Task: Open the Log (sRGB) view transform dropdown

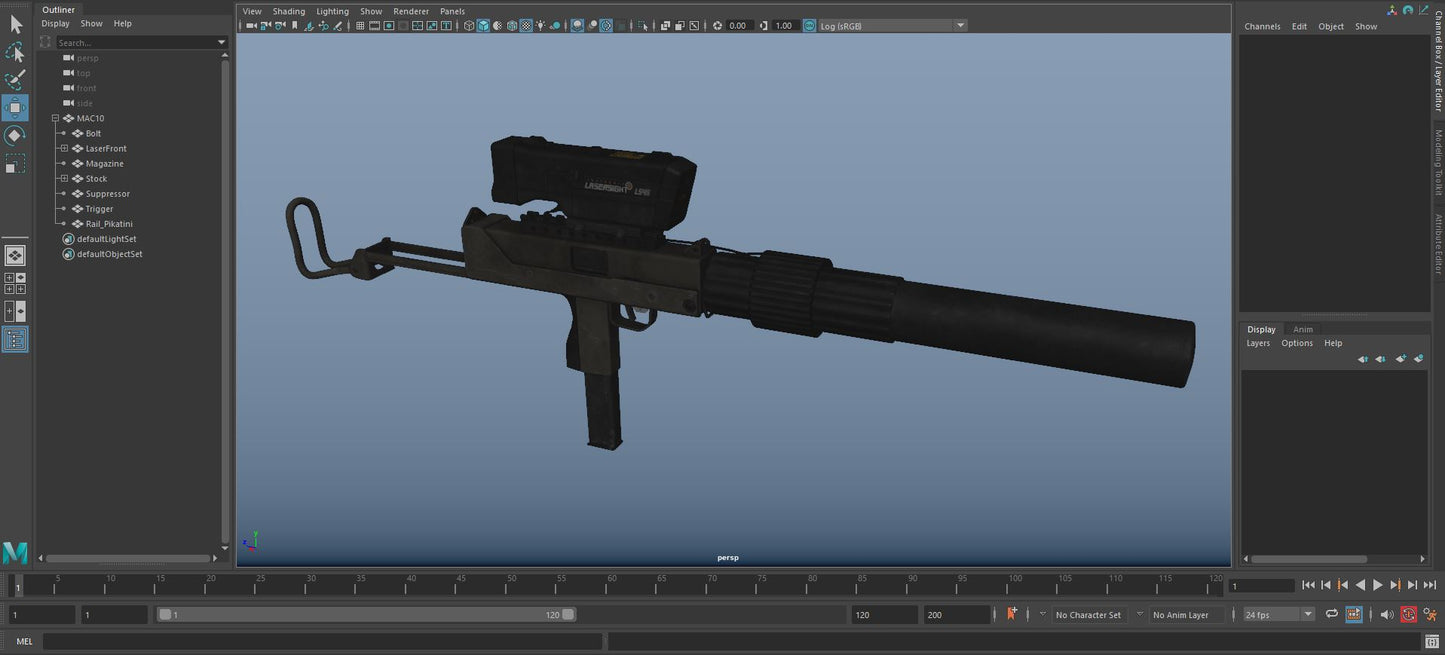Action: click(960, 26)
